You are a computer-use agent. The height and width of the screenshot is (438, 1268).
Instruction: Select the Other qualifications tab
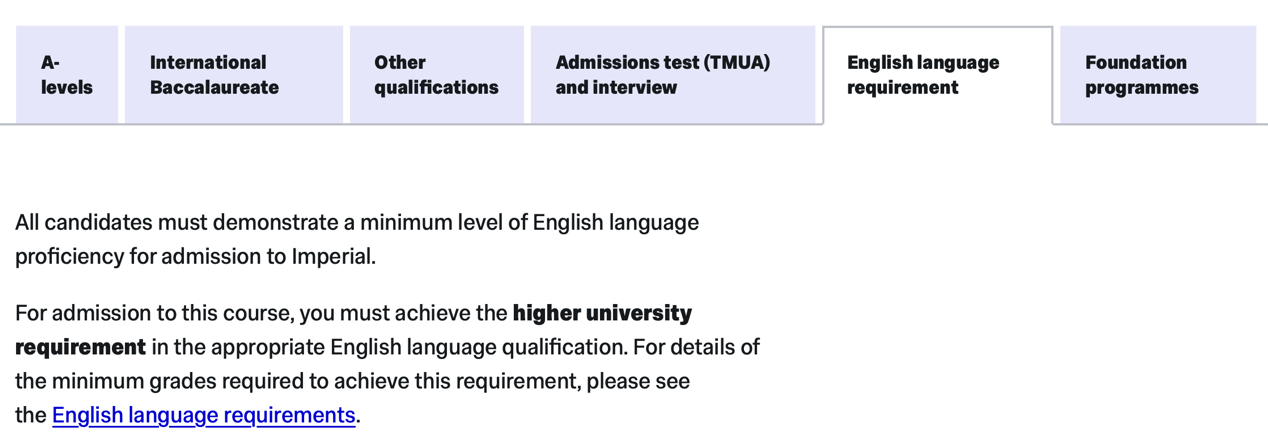pos(436,75)
